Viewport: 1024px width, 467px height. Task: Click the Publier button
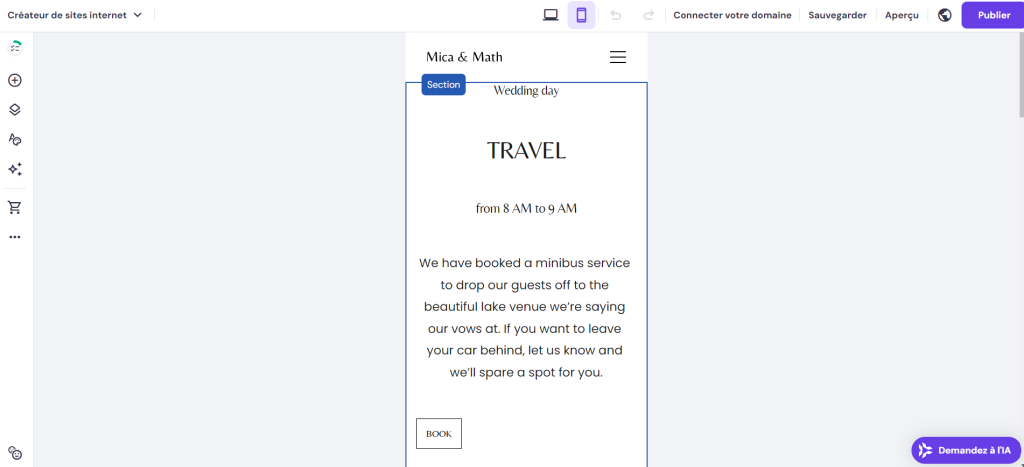tap(993, 15)
